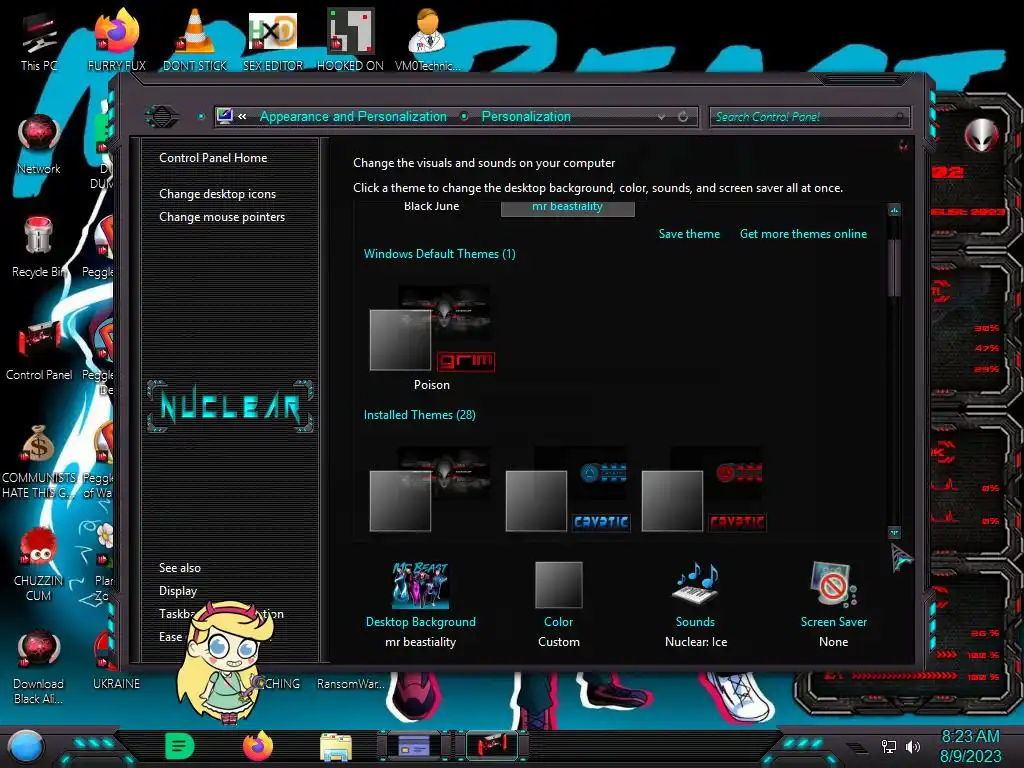This screenshot has width=1024, height=768.
Task: Click the back navigation button in window
Action: tap(161, 117)
